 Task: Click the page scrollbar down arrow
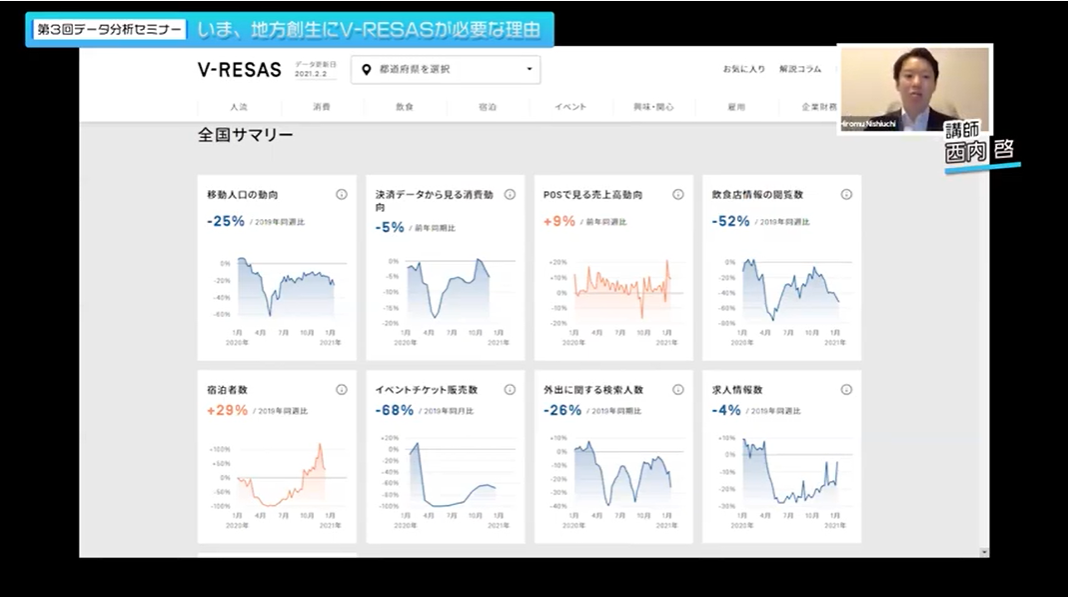(984, 552)
